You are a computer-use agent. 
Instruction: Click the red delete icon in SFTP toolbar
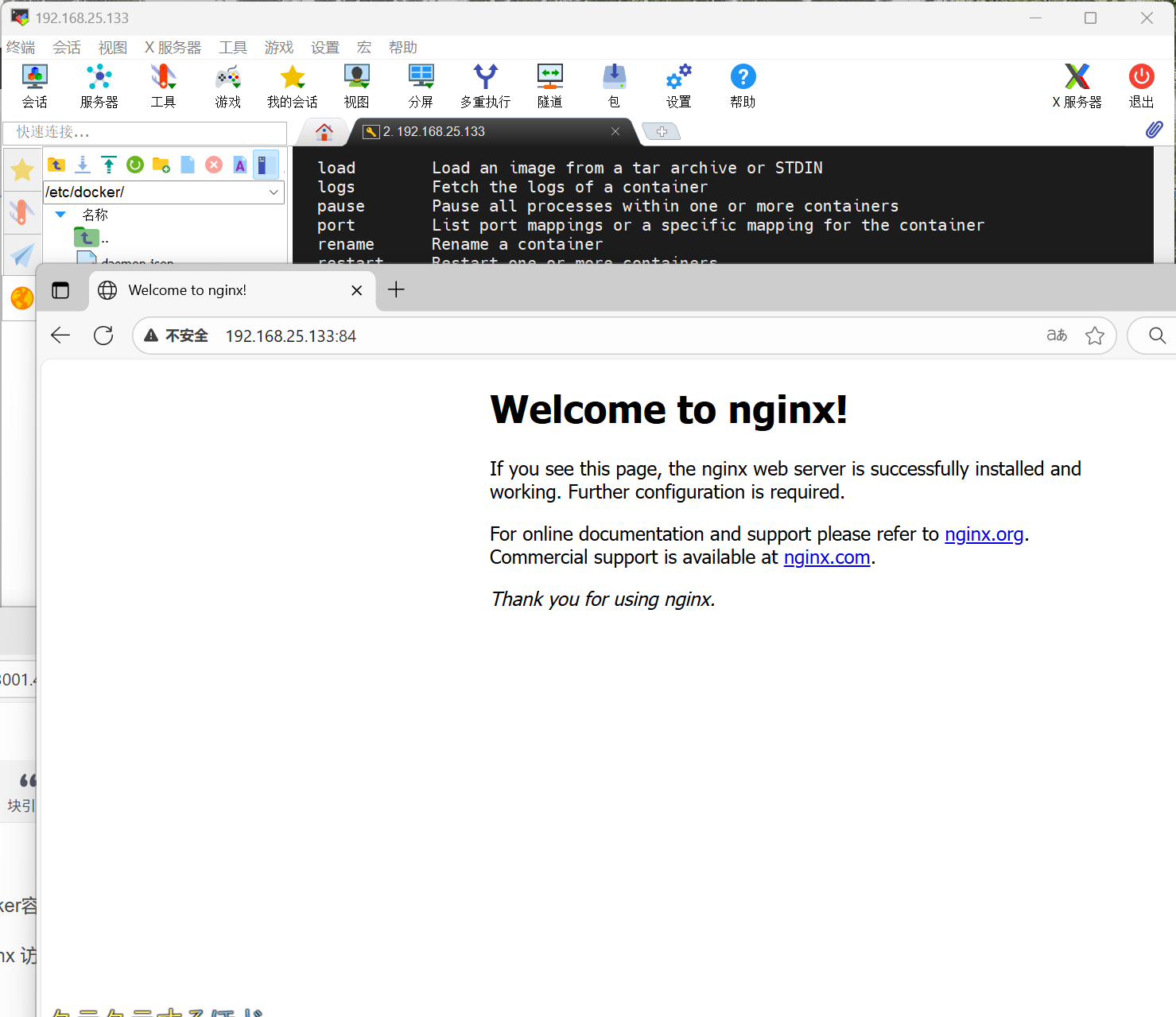[x=214, y=165]
